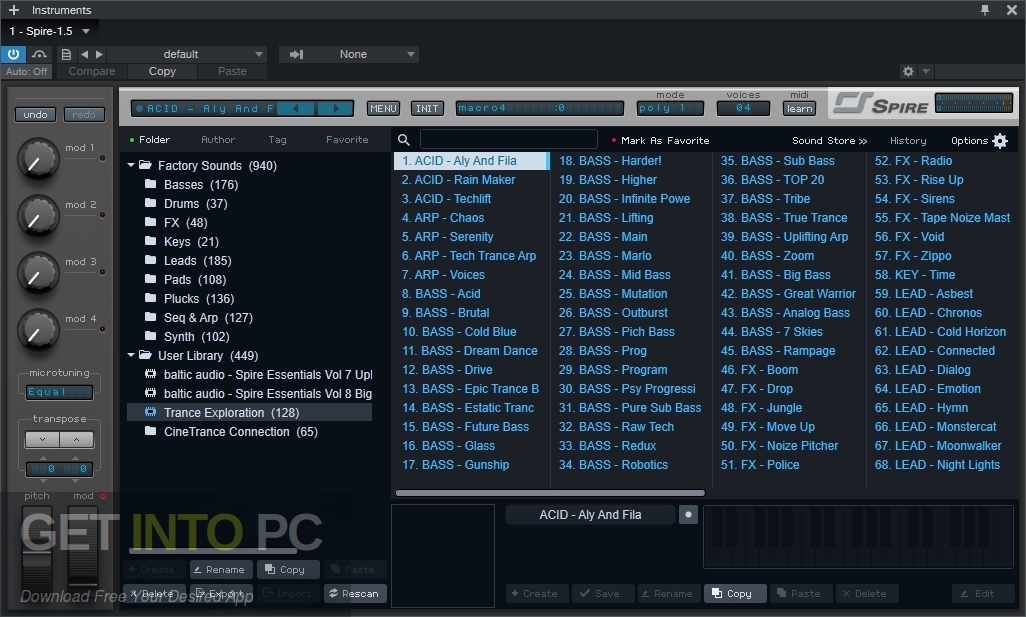Screen dimensions: 1026x617
Task: Adjust the mod 4 knob
Action: [x=38, y=329]
